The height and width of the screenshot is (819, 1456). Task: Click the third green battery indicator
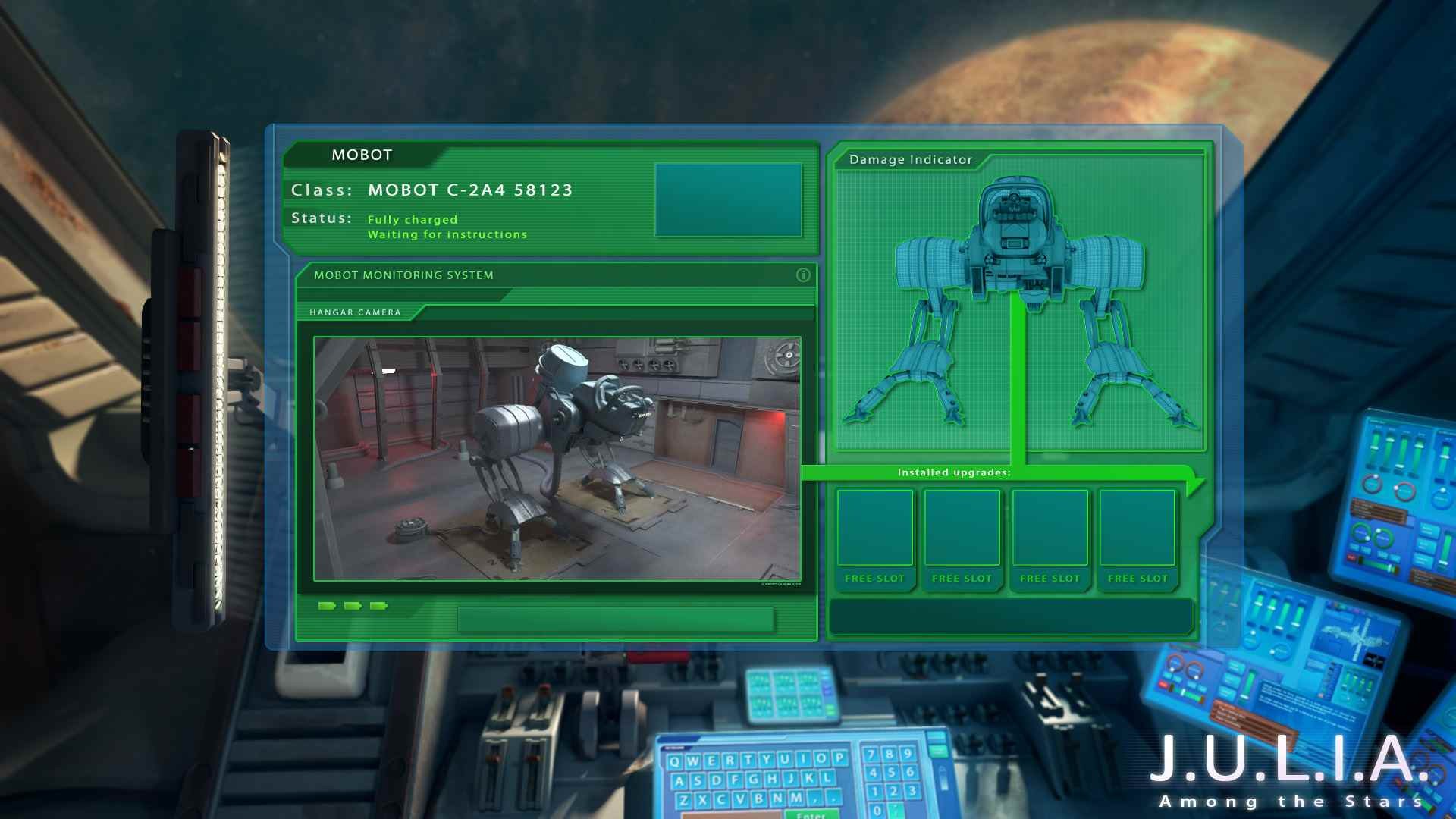point(378,606)
